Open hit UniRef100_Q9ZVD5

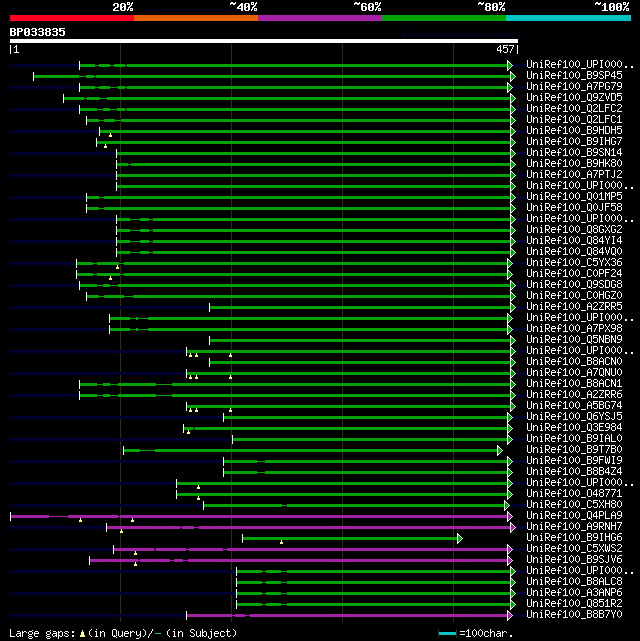click(x=574, y=98)
